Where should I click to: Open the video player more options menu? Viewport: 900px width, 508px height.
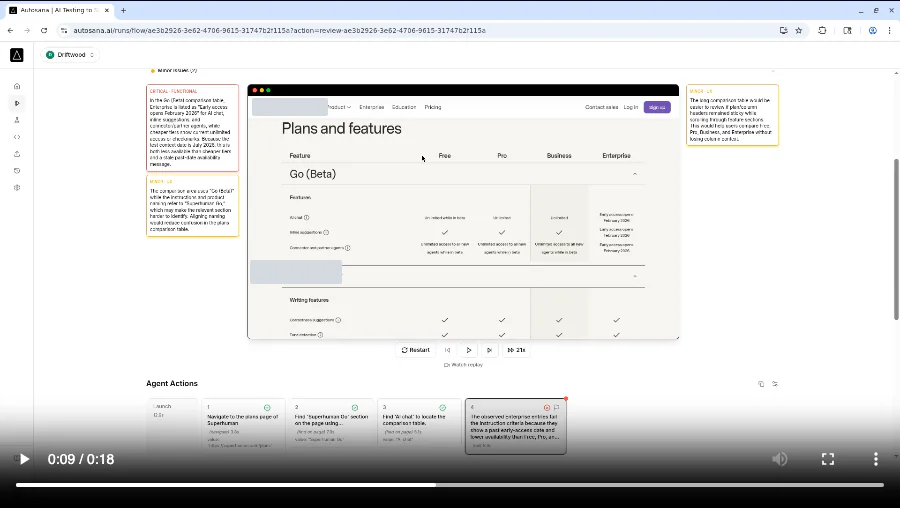click(x=875, y=459)
